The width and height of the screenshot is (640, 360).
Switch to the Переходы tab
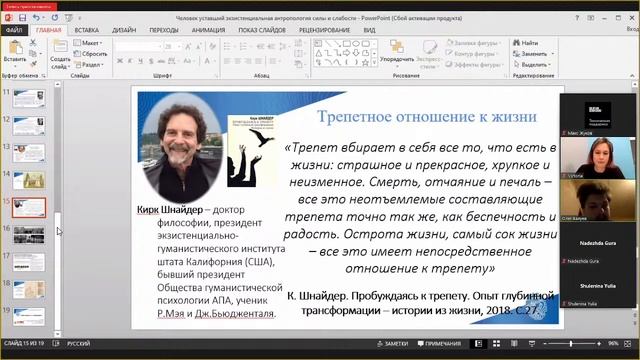pos(164,30)
